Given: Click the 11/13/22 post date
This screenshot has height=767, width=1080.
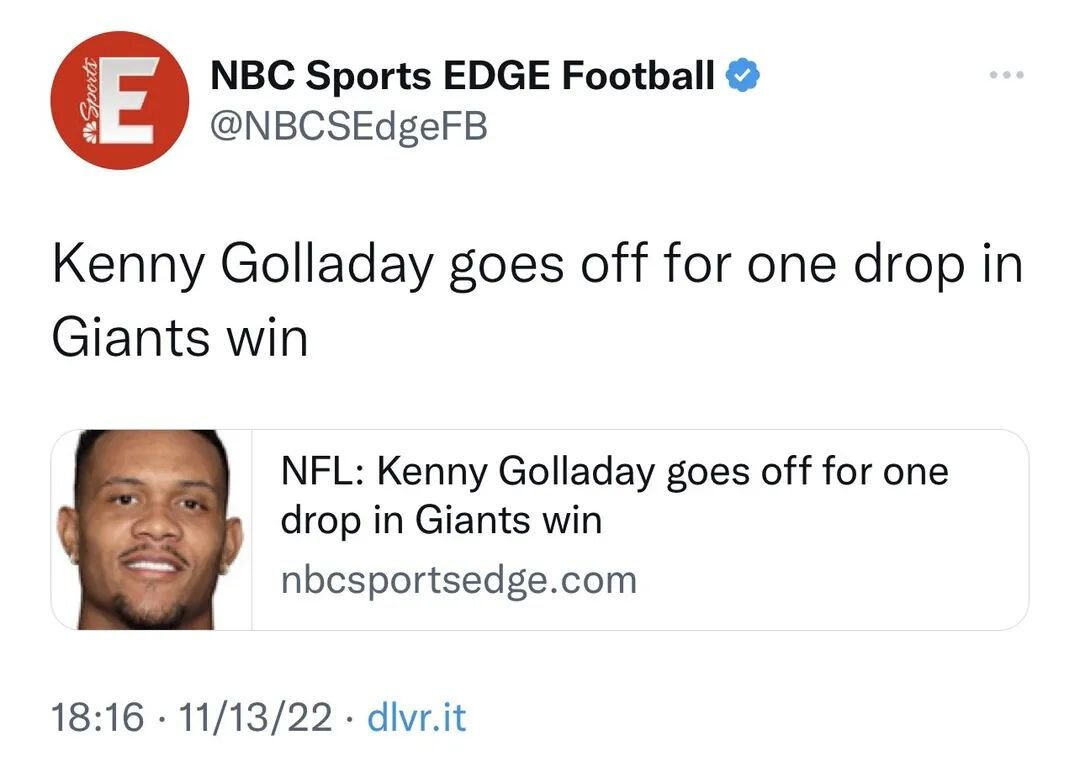Looking at the screenshot, I should pyautogui.click(x=254, y=717).
